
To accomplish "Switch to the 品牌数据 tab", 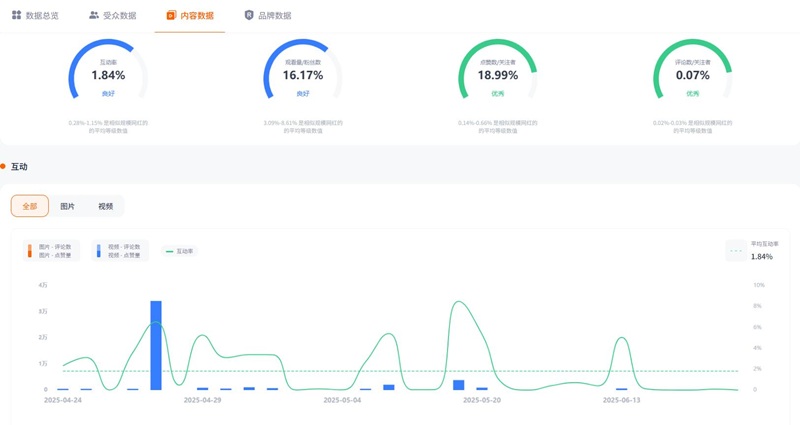I will (274, 16).
